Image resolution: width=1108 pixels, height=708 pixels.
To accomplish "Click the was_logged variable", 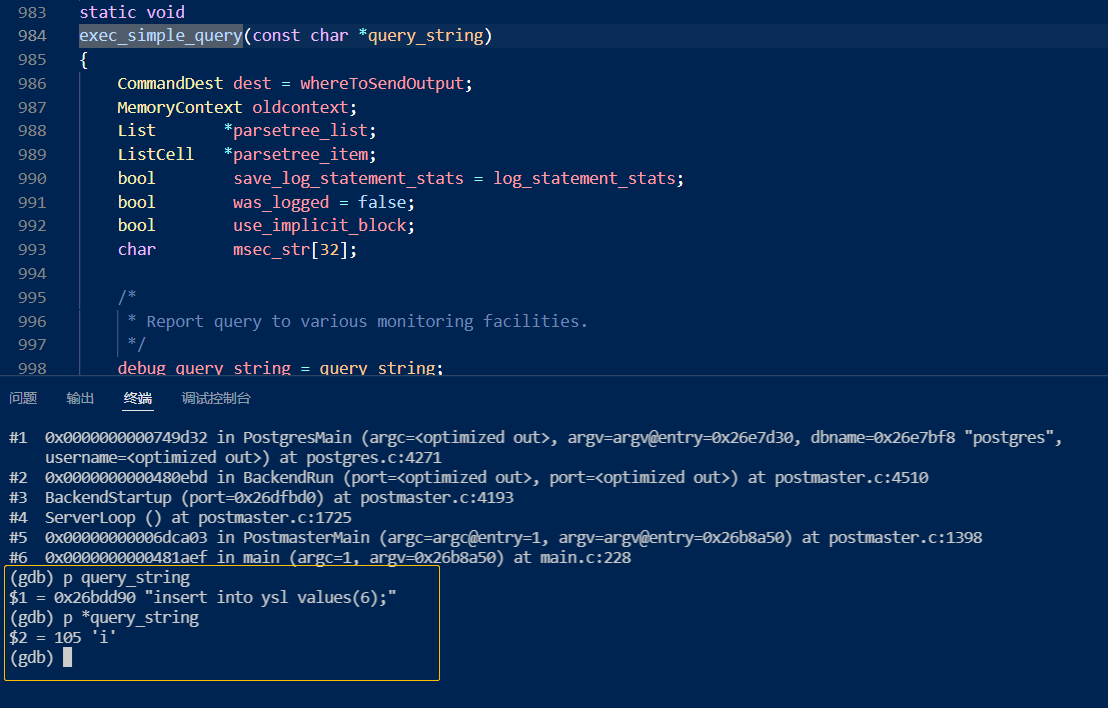I will (x=281, y=203).
